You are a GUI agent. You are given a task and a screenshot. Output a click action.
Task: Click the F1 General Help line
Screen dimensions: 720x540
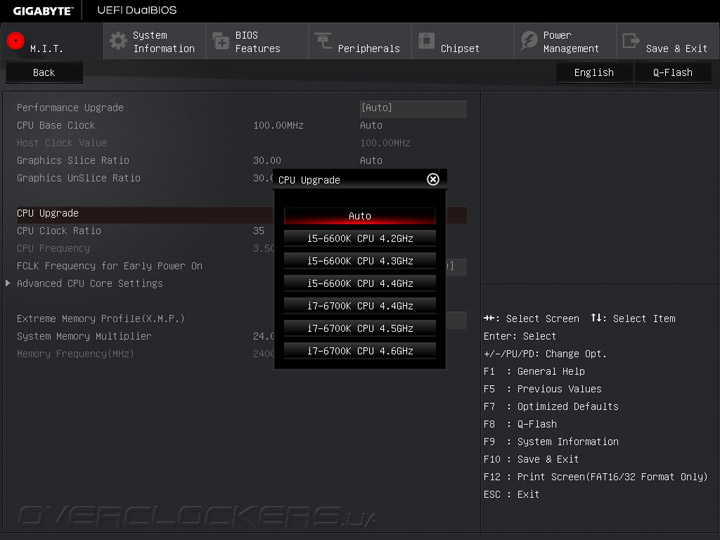(x=534, y=371)
